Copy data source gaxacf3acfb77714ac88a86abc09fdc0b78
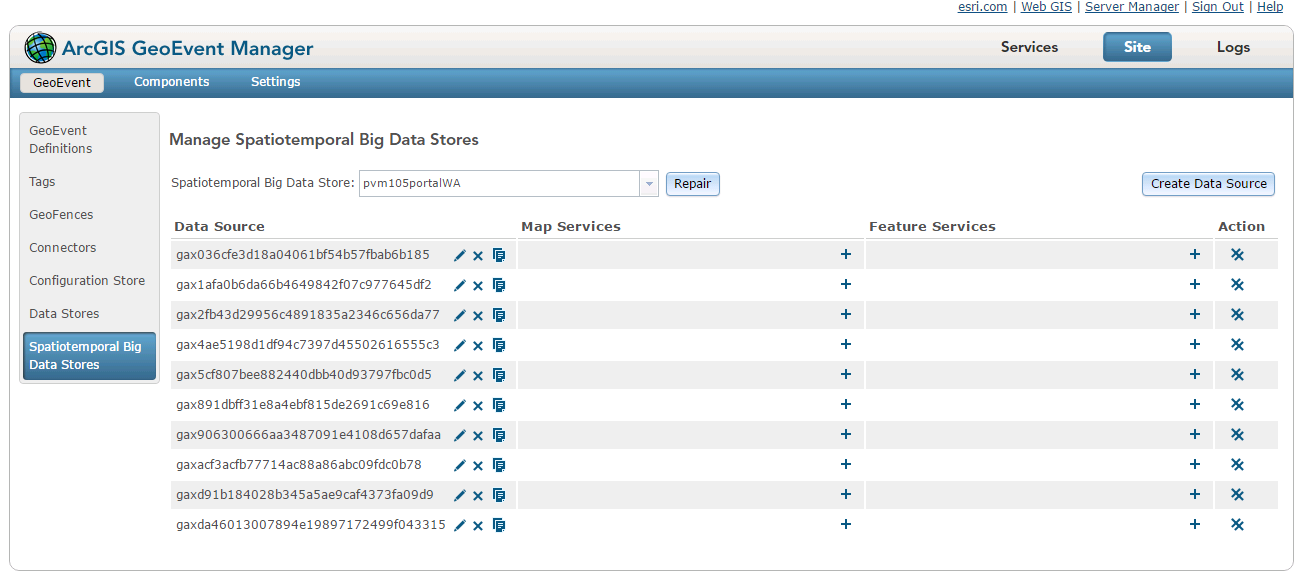This screenshot has height=583, width=1300. click(x=499, y=465)
